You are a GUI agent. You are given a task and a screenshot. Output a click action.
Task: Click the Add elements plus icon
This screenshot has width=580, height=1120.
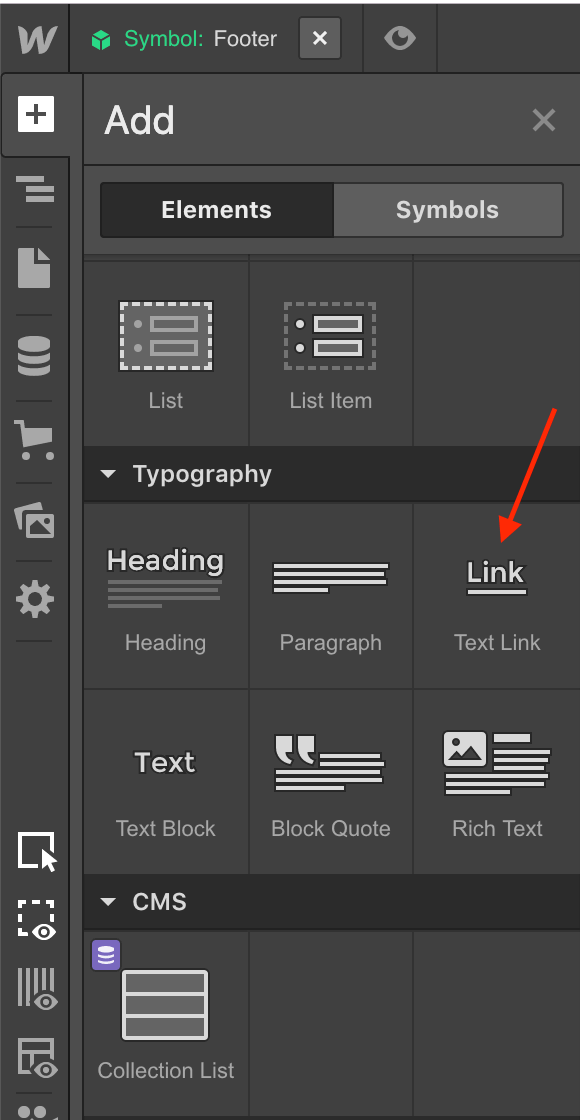[x=36, y=114]
